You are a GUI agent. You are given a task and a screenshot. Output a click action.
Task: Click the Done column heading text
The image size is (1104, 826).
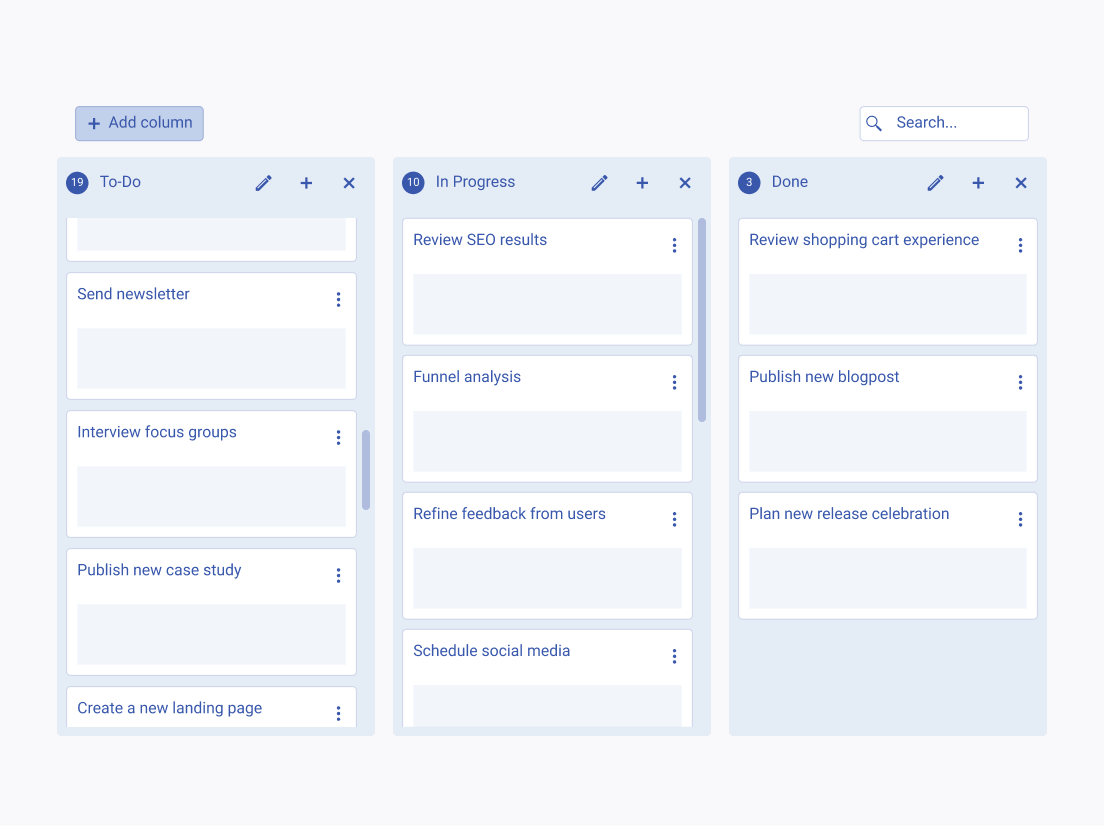click(790, 182)
